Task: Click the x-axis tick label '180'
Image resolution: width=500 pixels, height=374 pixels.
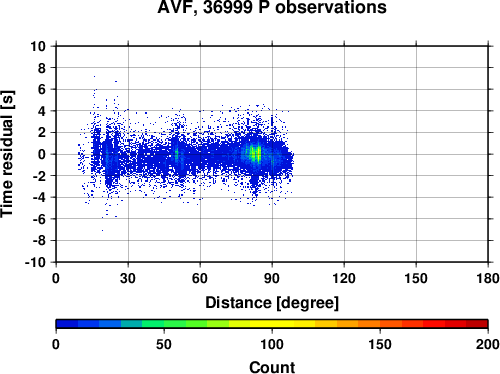Action: pos(488,278)
